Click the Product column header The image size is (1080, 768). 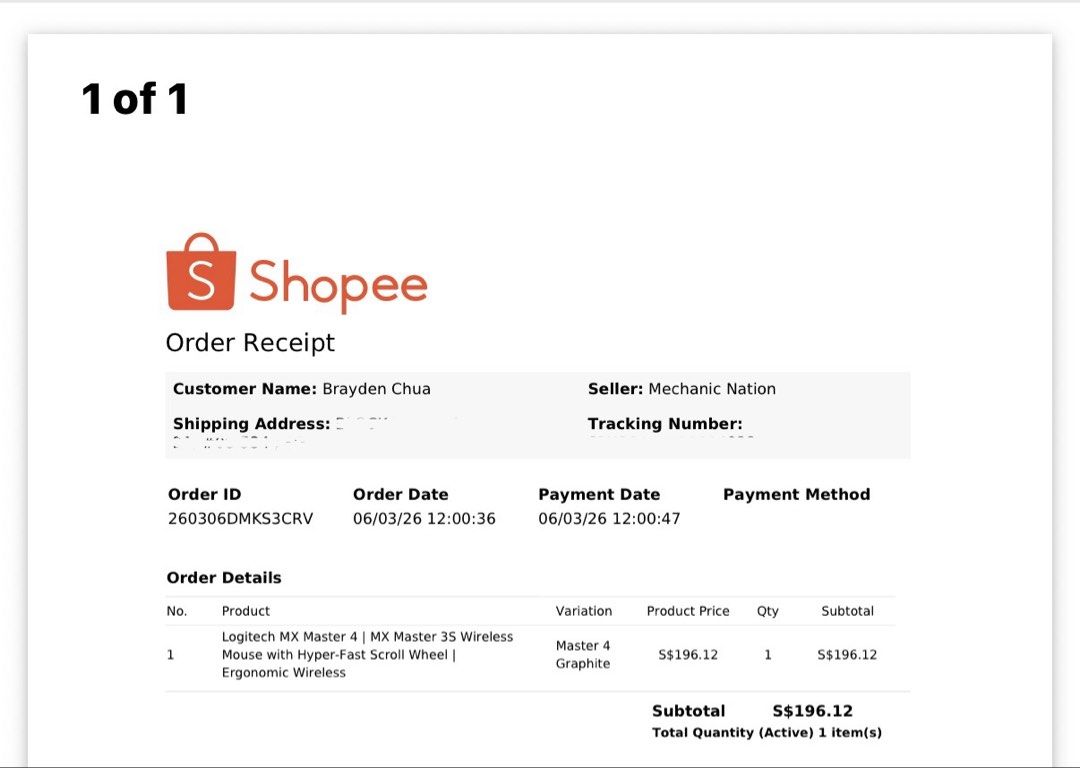246,611
